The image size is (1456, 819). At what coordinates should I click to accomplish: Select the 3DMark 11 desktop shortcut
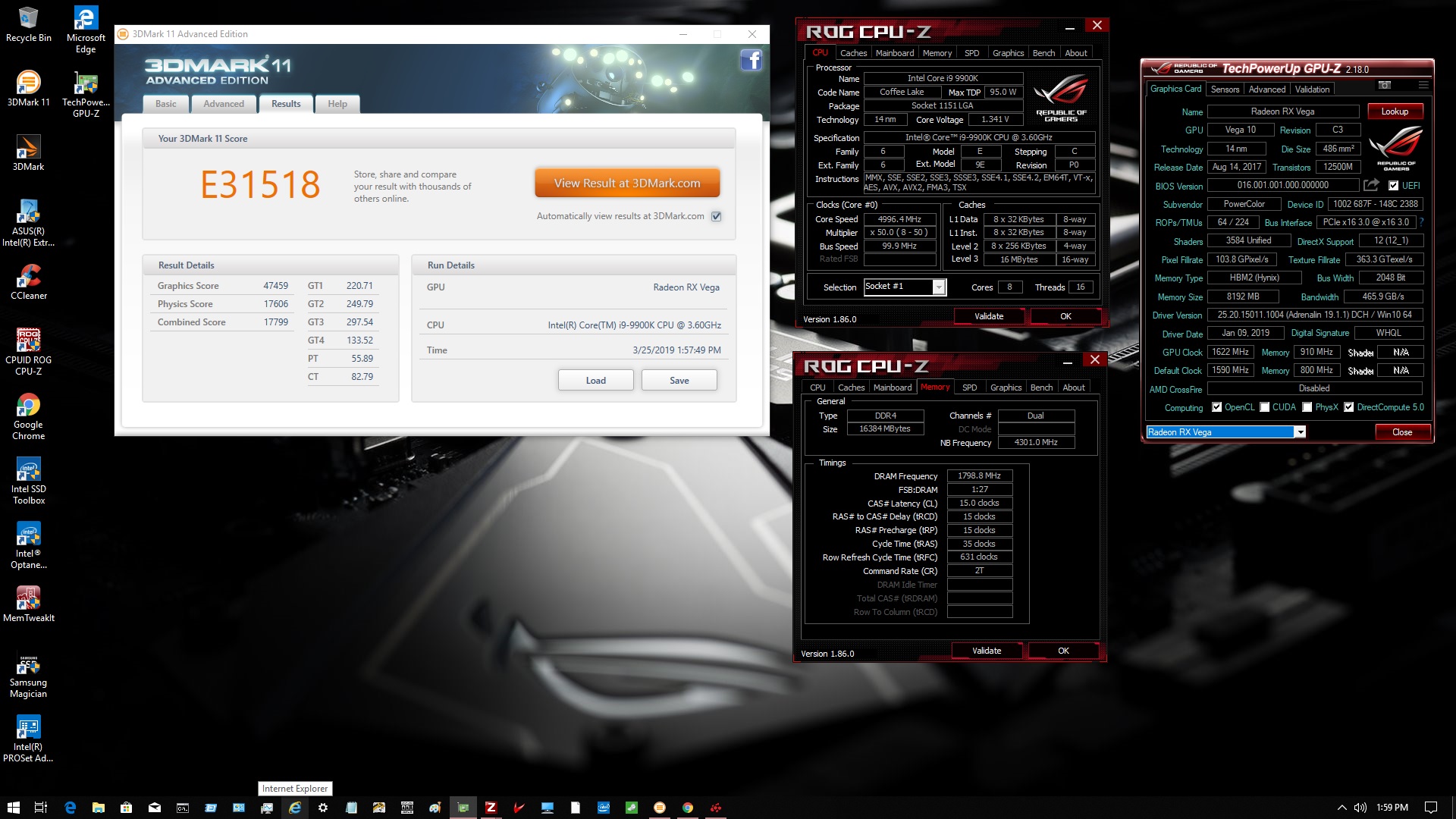tap(29, 89)
